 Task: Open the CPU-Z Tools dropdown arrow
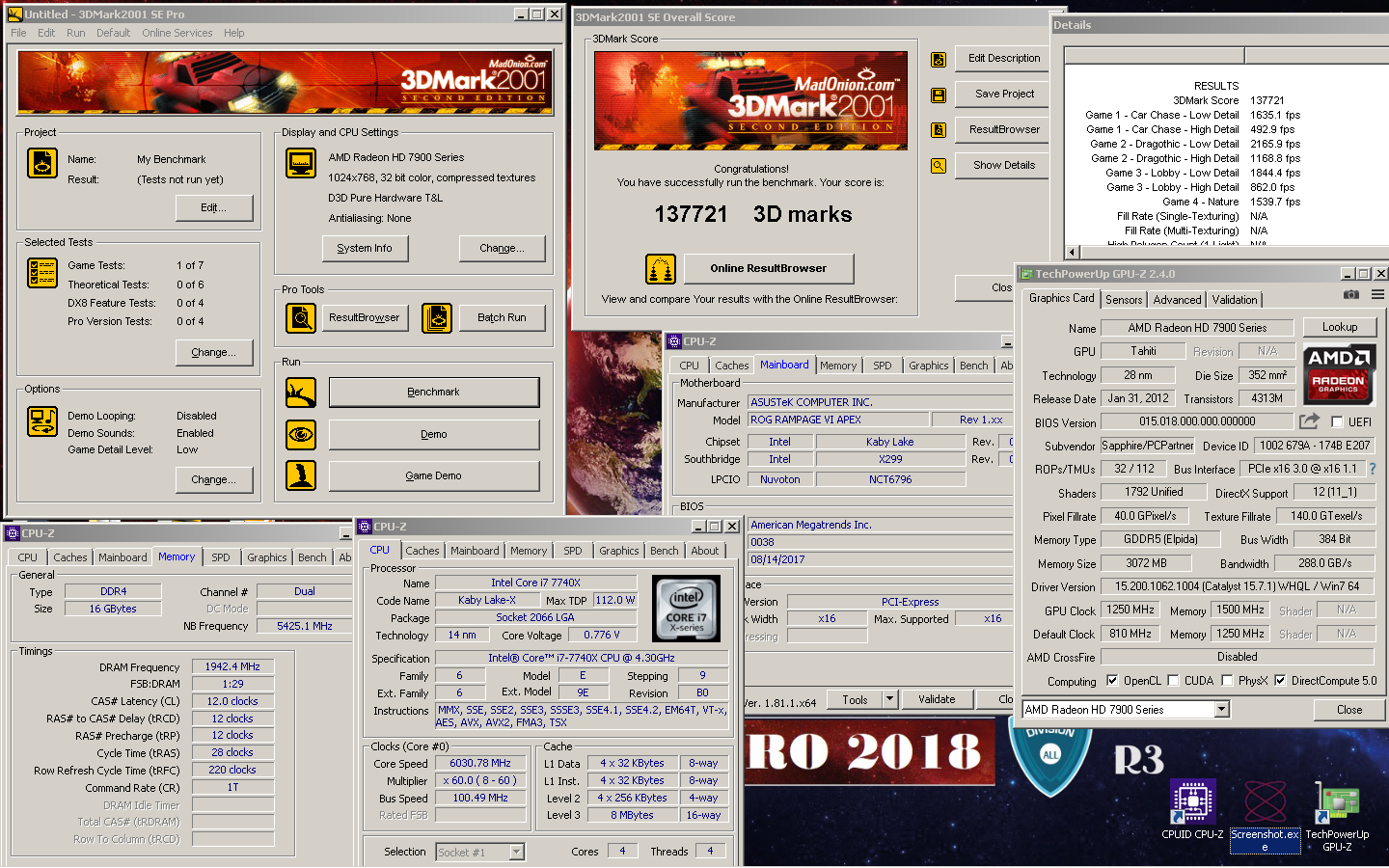[x=889, y=699]
